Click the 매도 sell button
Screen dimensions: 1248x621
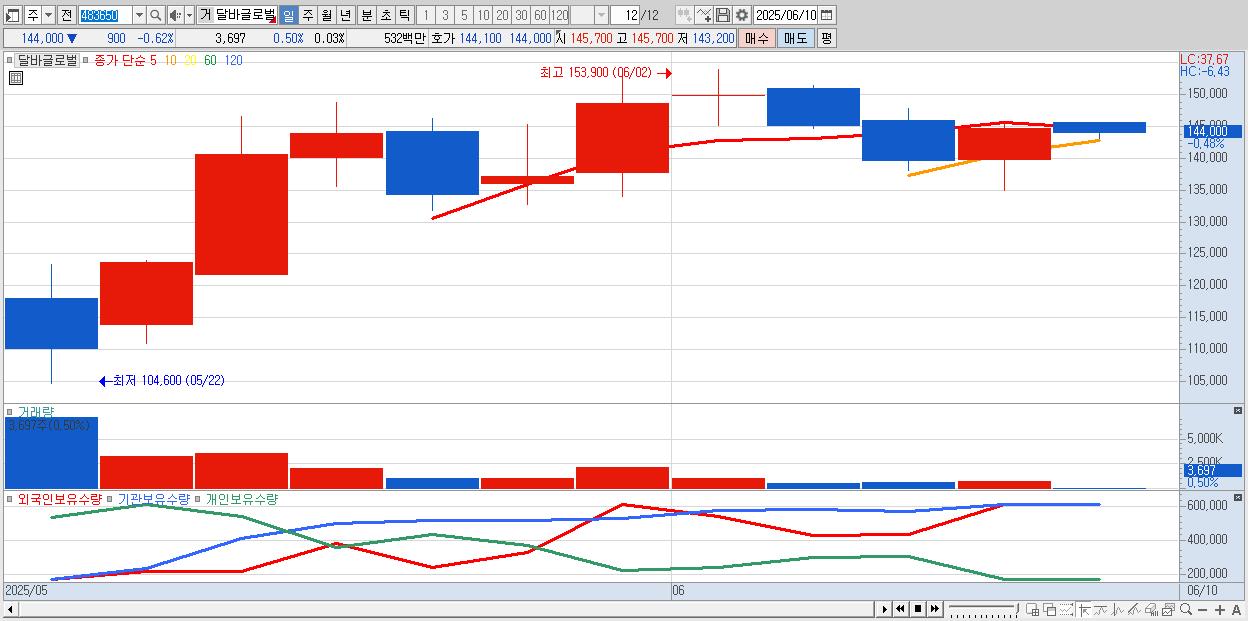(x=795, y=38)
